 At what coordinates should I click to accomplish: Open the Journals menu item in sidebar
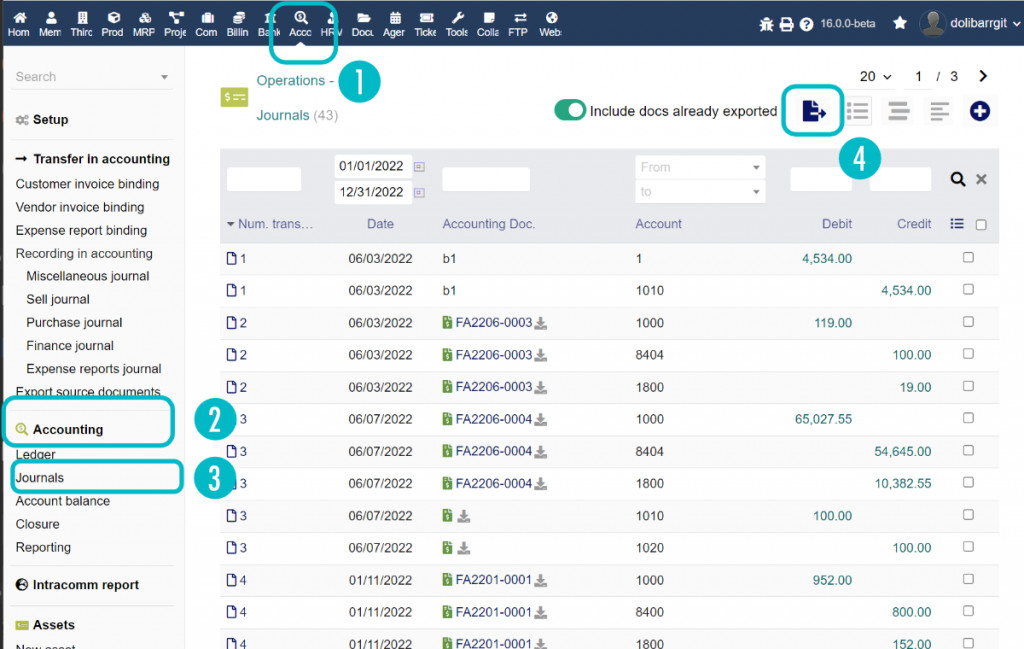point(40,478)
